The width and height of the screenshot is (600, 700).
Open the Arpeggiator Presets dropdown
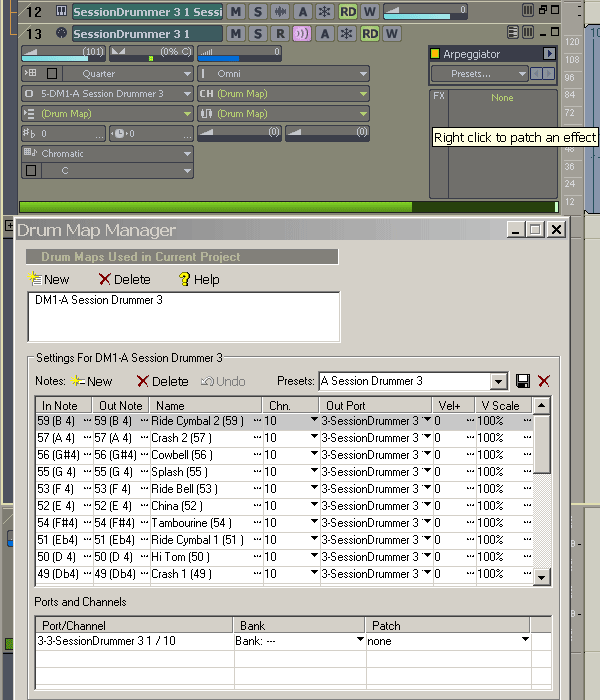coord(479,74)
